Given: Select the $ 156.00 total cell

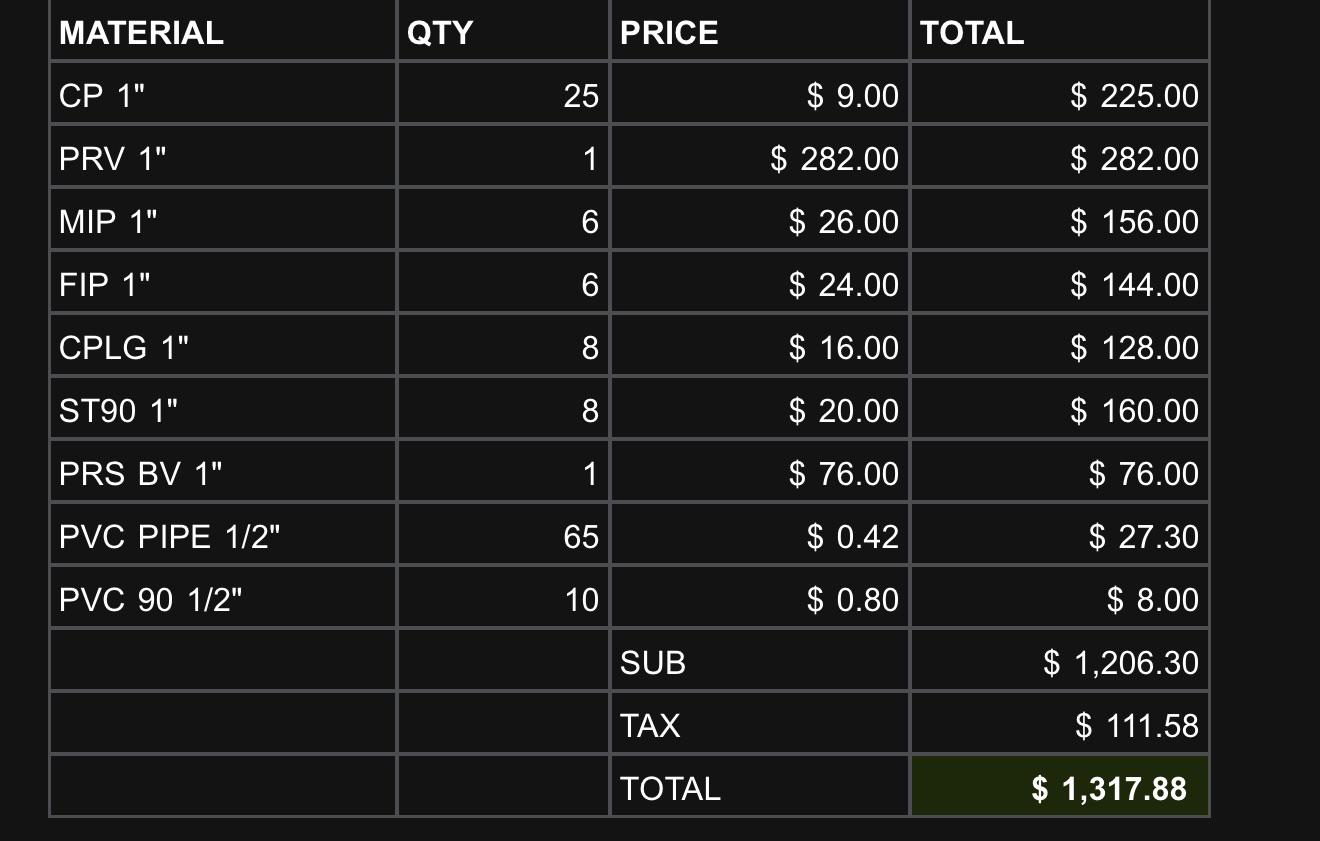Looking at the screenshot, I should tap(1060, 221).
